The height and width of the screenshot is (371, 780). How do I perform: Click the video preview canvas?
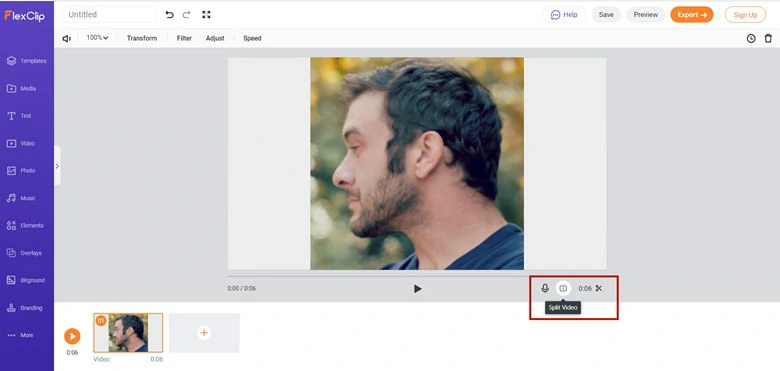click(x=417, y=164)
